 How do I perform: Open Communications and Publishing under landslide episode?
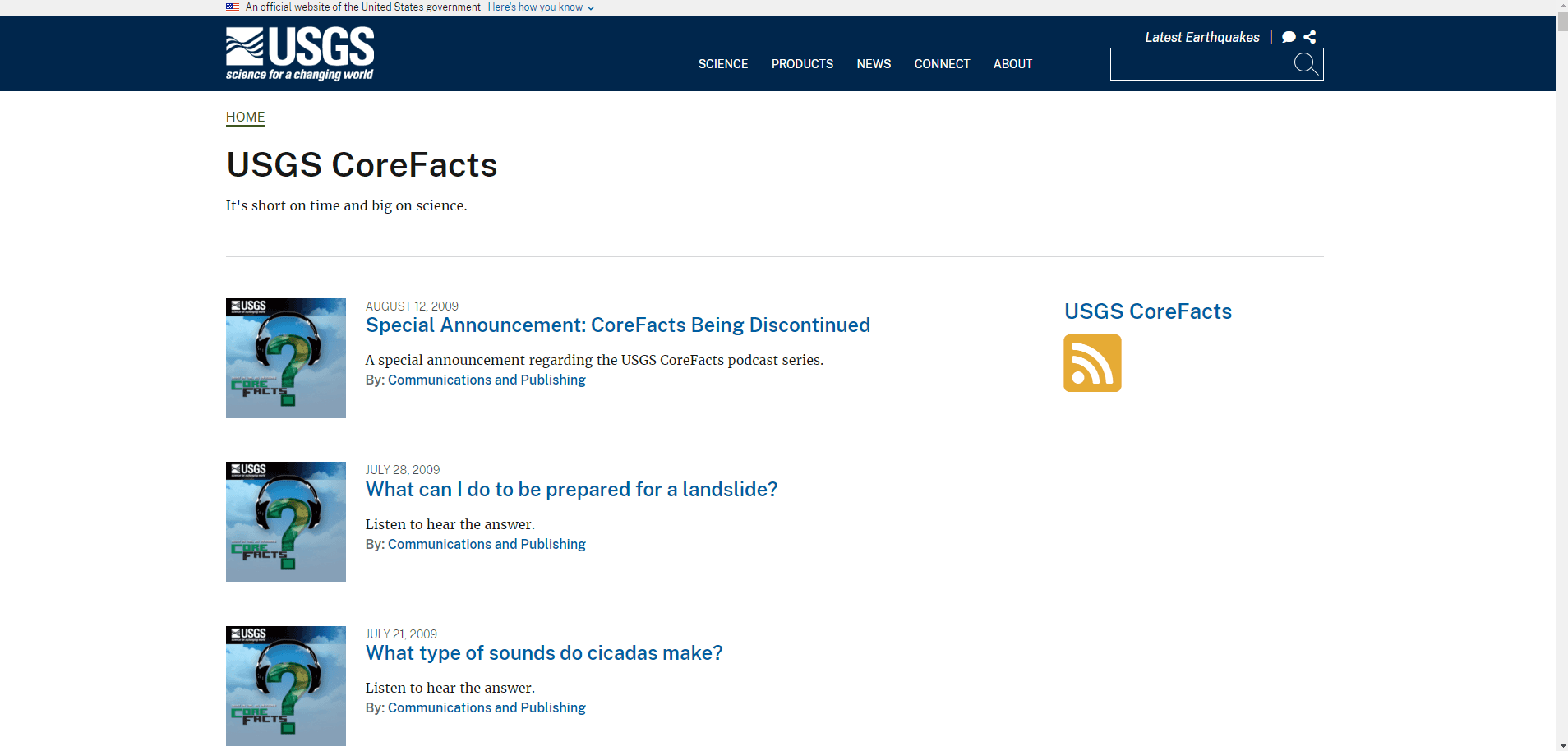tap(487, 544)
